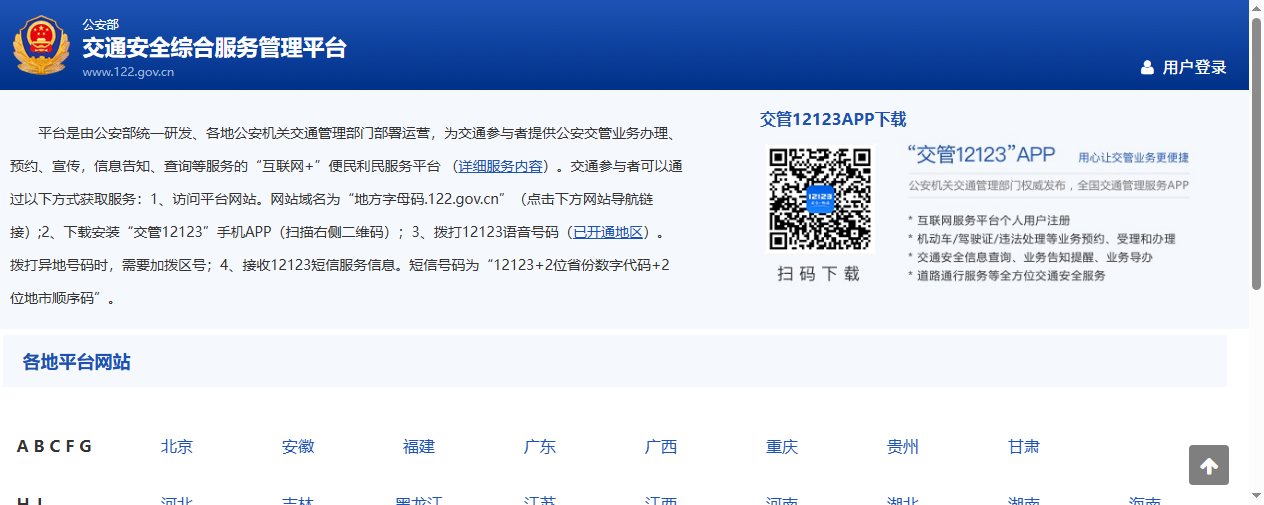Open the 详细服务内容 link
This screenshot has height=505, width=1264.
tap(500, 166)
